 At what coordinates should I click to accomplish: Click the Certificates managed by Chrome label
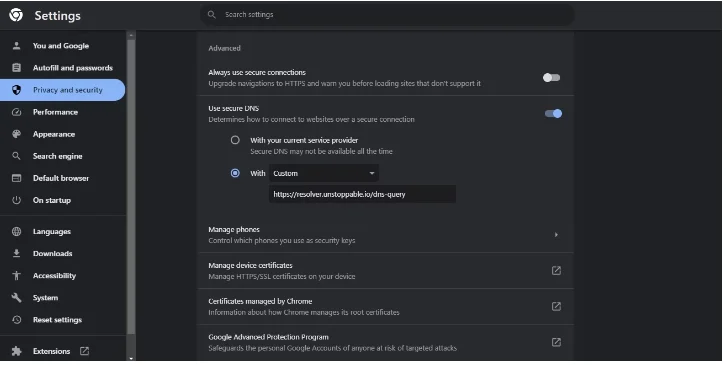pos(260,301)
